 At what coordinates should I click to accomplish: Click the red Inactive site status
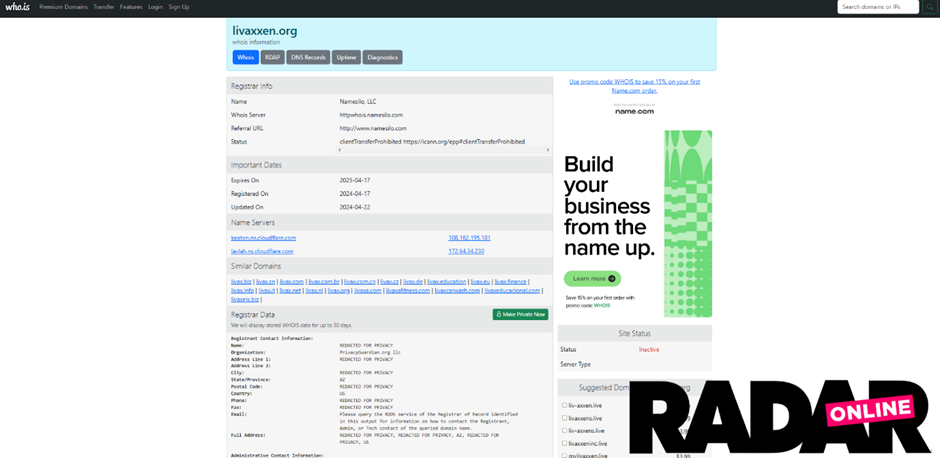coord(649,349)
